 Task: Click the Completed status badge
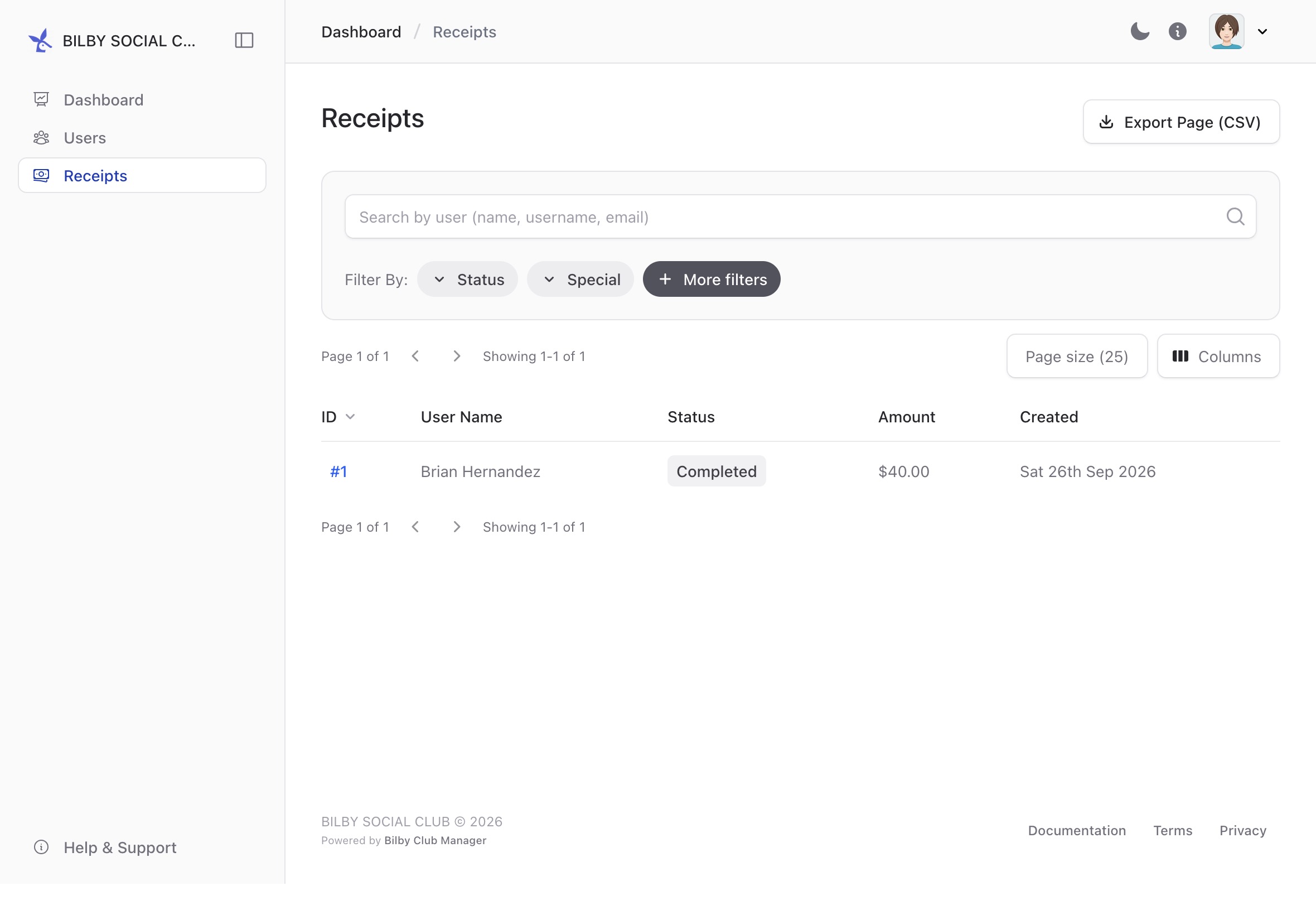click(716, 471)
